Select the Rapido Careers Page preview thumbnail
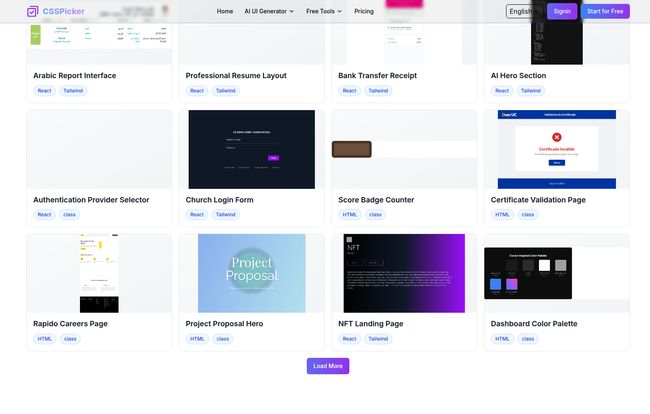650x414 pixels. [99, 273]
